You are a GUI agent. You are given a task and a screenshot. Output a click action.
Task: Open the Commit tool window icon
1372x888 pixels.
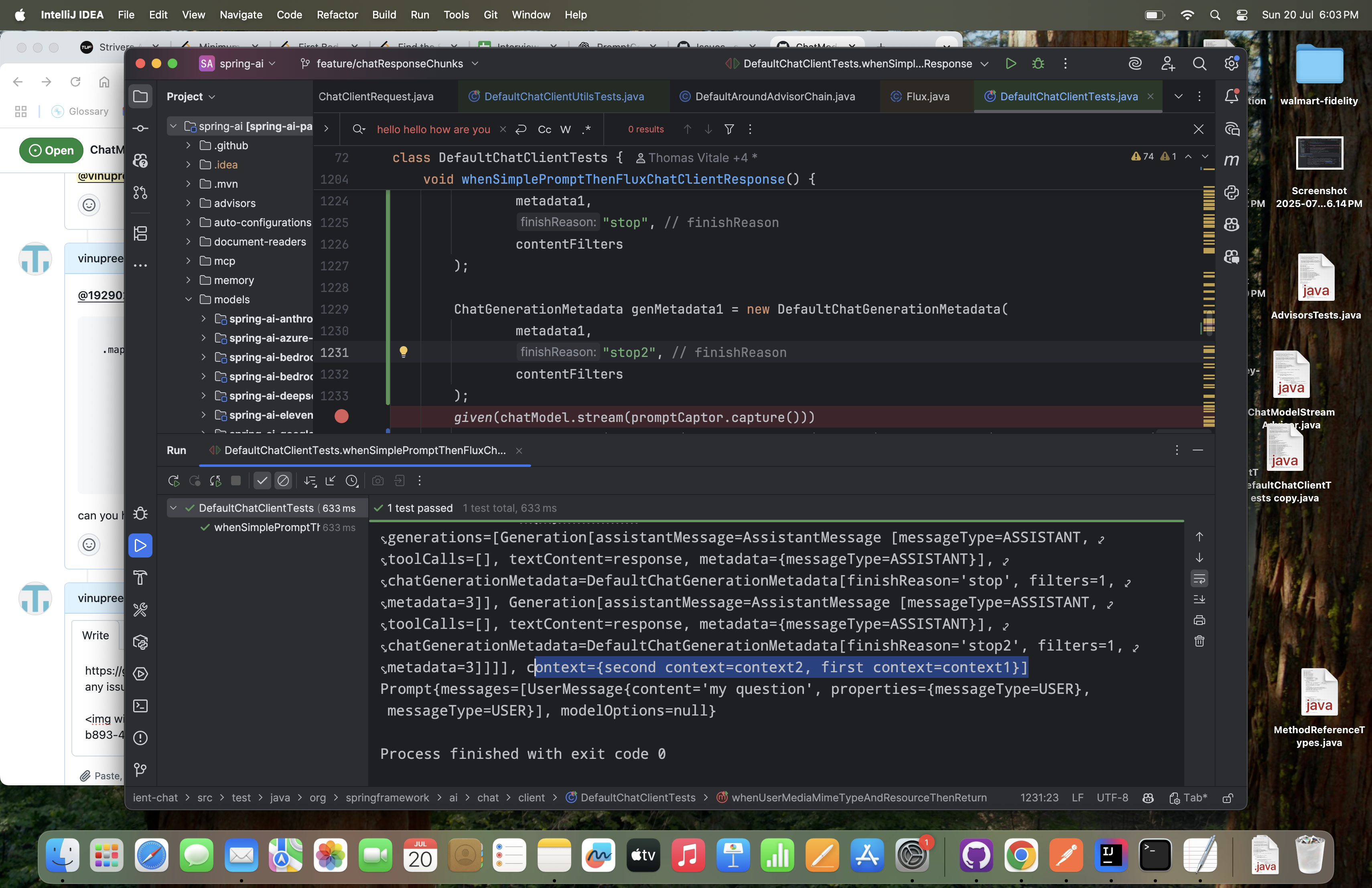(140, 128)
